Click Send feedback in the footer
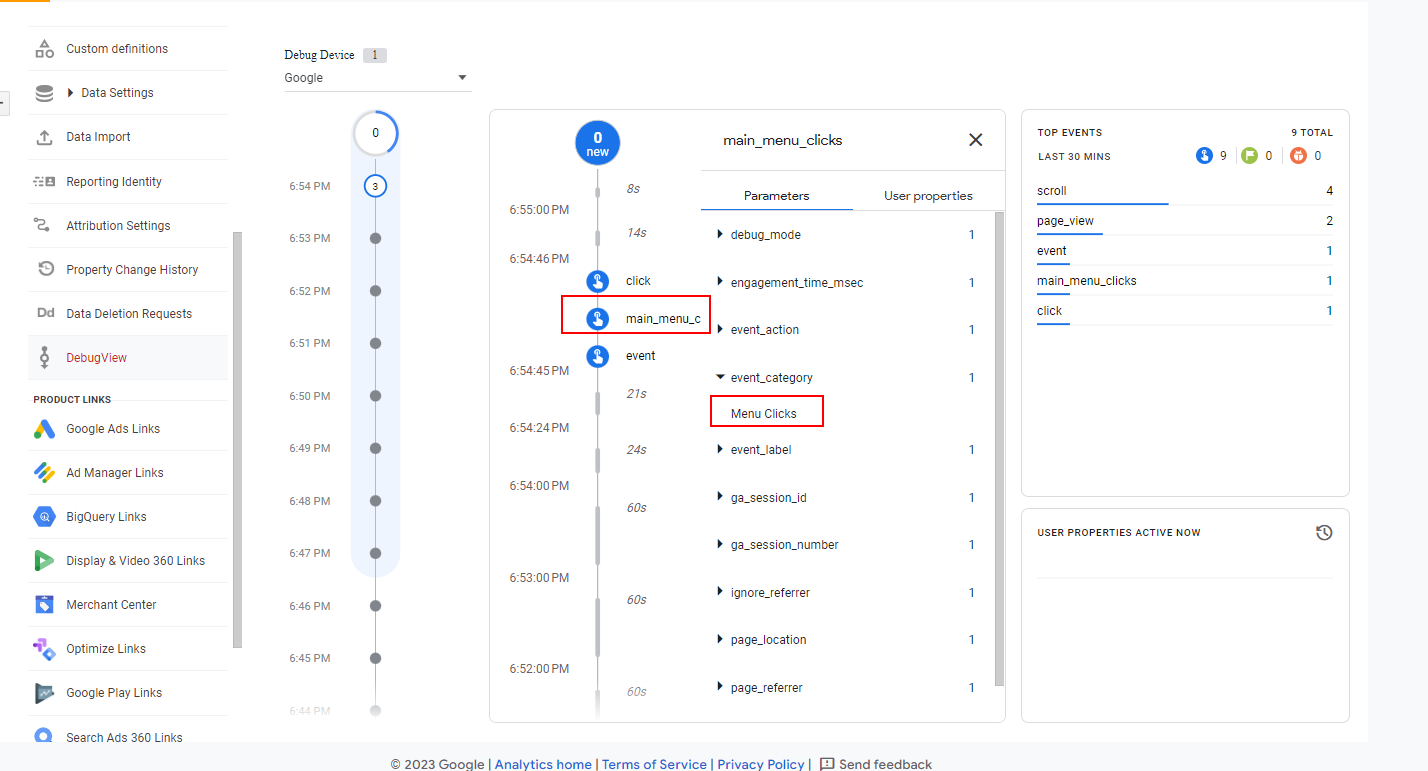Screen dimensions: 1428x771 click(x=876, y=764)
